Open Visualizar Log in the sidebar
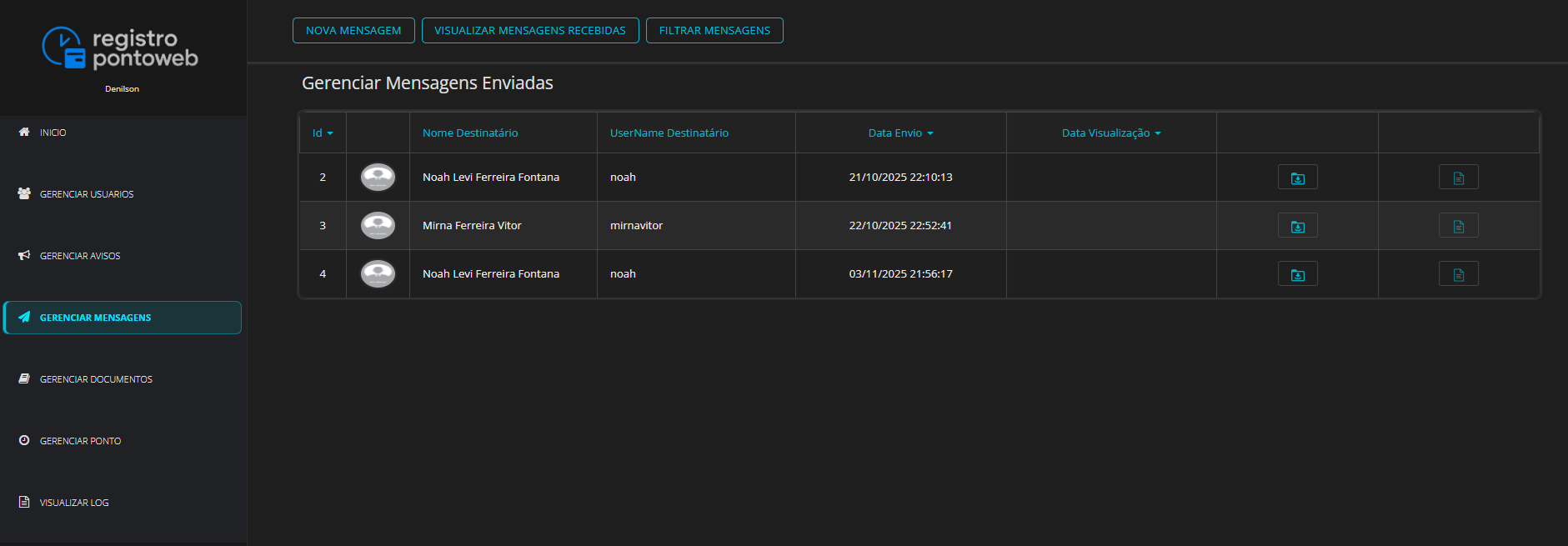The image size is (1568, 546). [x=73, y=503]
